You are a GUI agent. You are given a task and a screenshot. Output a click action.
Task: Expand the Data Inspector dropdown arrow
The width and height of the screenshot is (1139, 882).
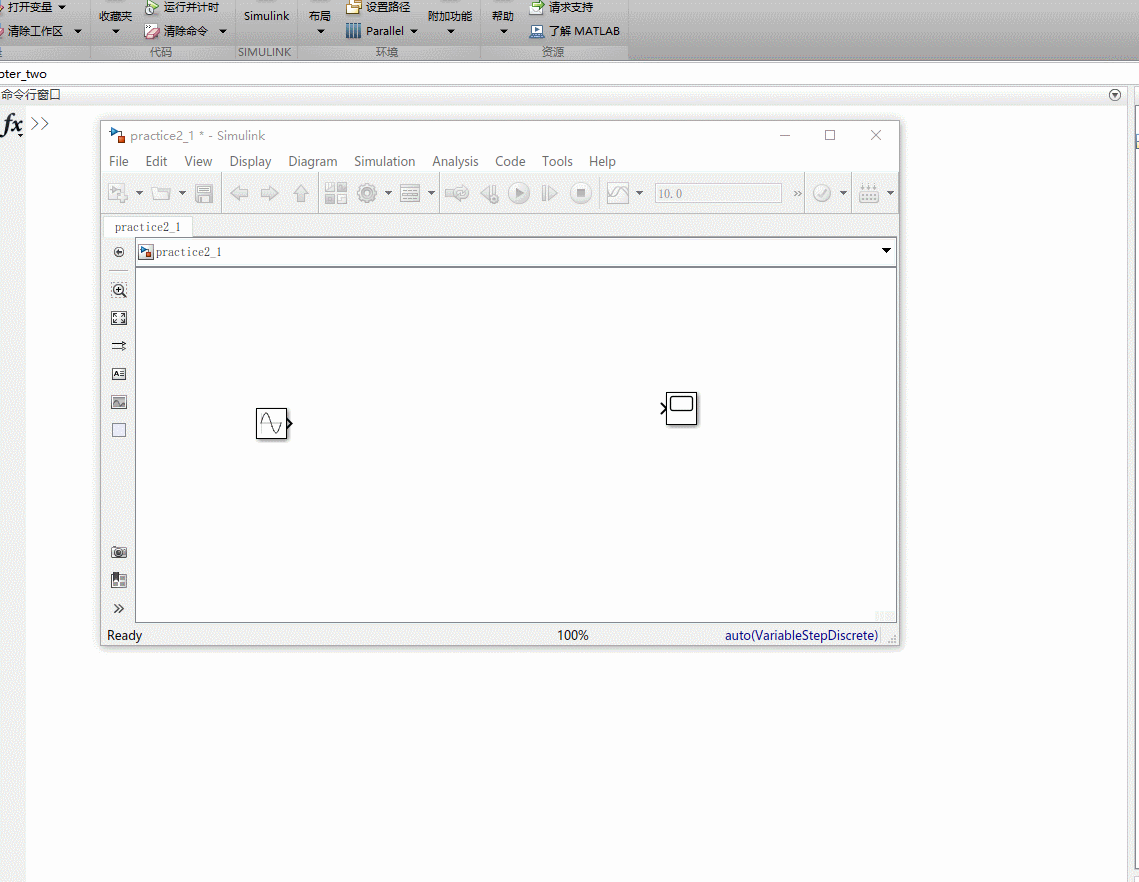(x=639, y=193)
